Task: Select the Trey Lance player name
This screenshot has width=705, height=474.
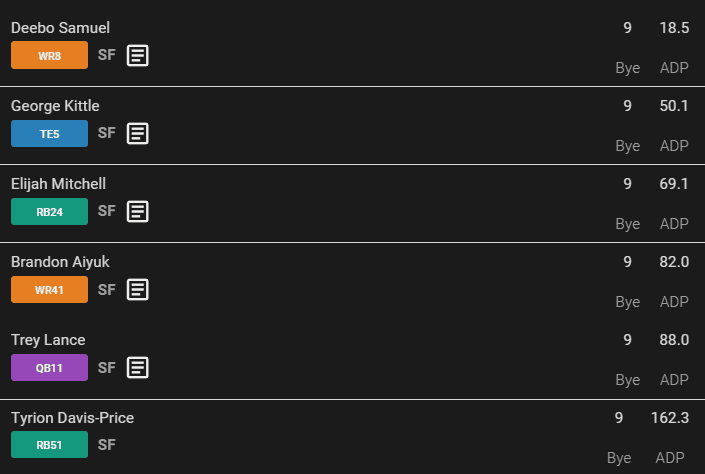Action: coord(48,340)
